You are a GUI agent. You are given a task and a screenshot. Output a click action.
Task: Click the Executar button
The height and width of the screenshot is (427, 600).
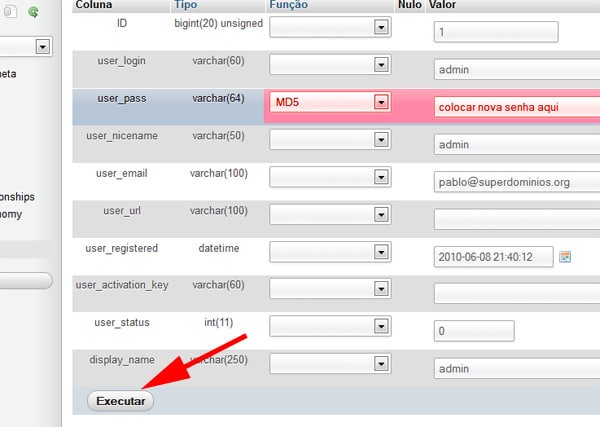pyautogui.click(x=121, y=401)
